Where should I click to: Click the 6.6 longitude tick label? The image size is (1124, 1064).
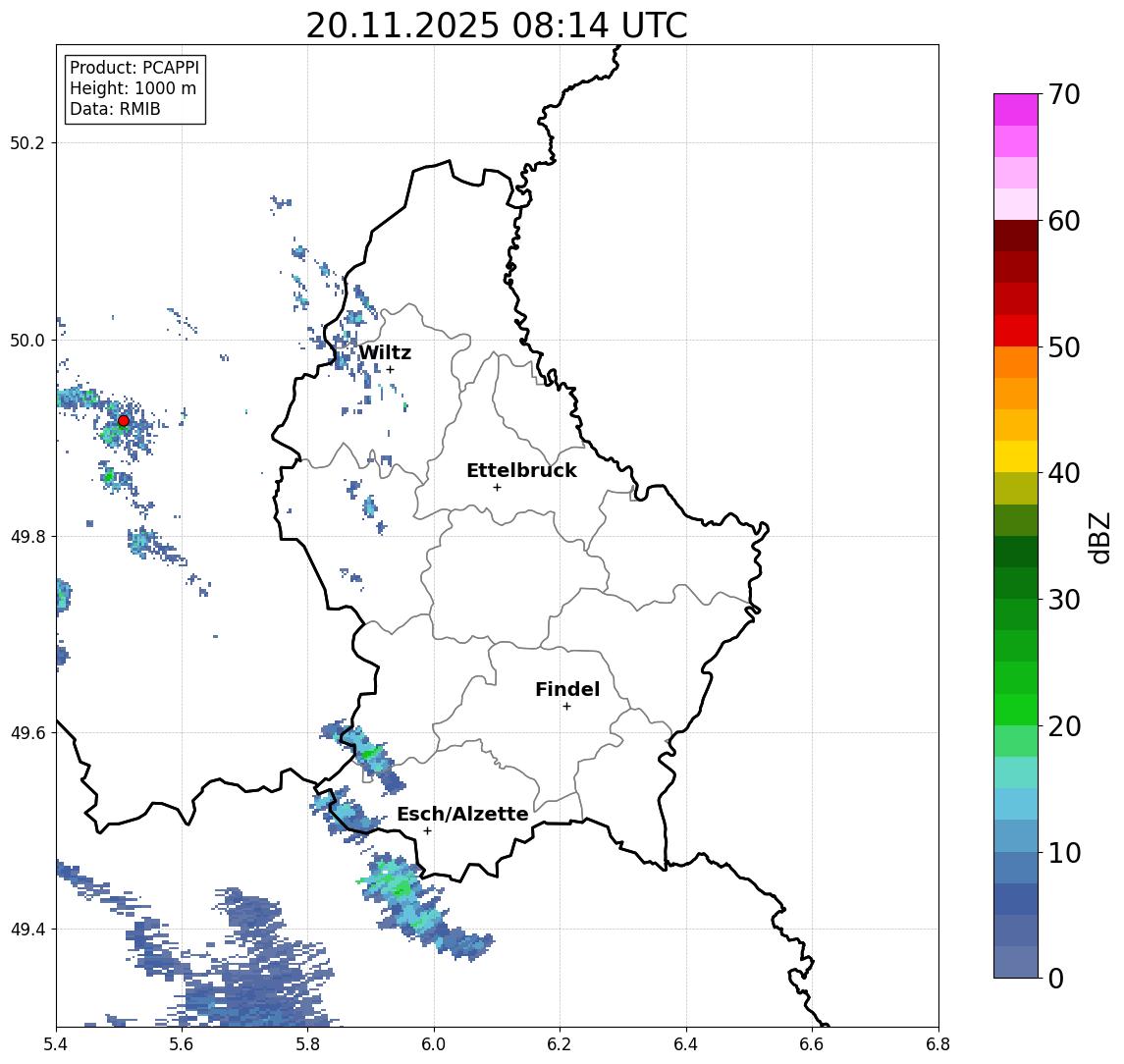(x=812, y=1044)
